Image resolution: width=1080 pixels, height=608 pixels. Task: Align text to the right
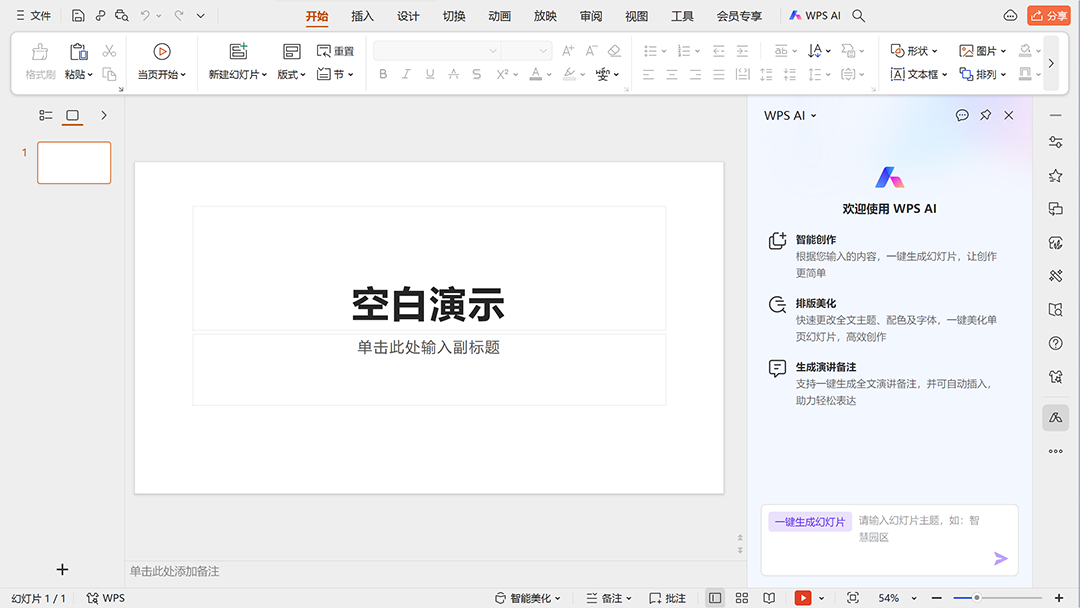[695, 74]
